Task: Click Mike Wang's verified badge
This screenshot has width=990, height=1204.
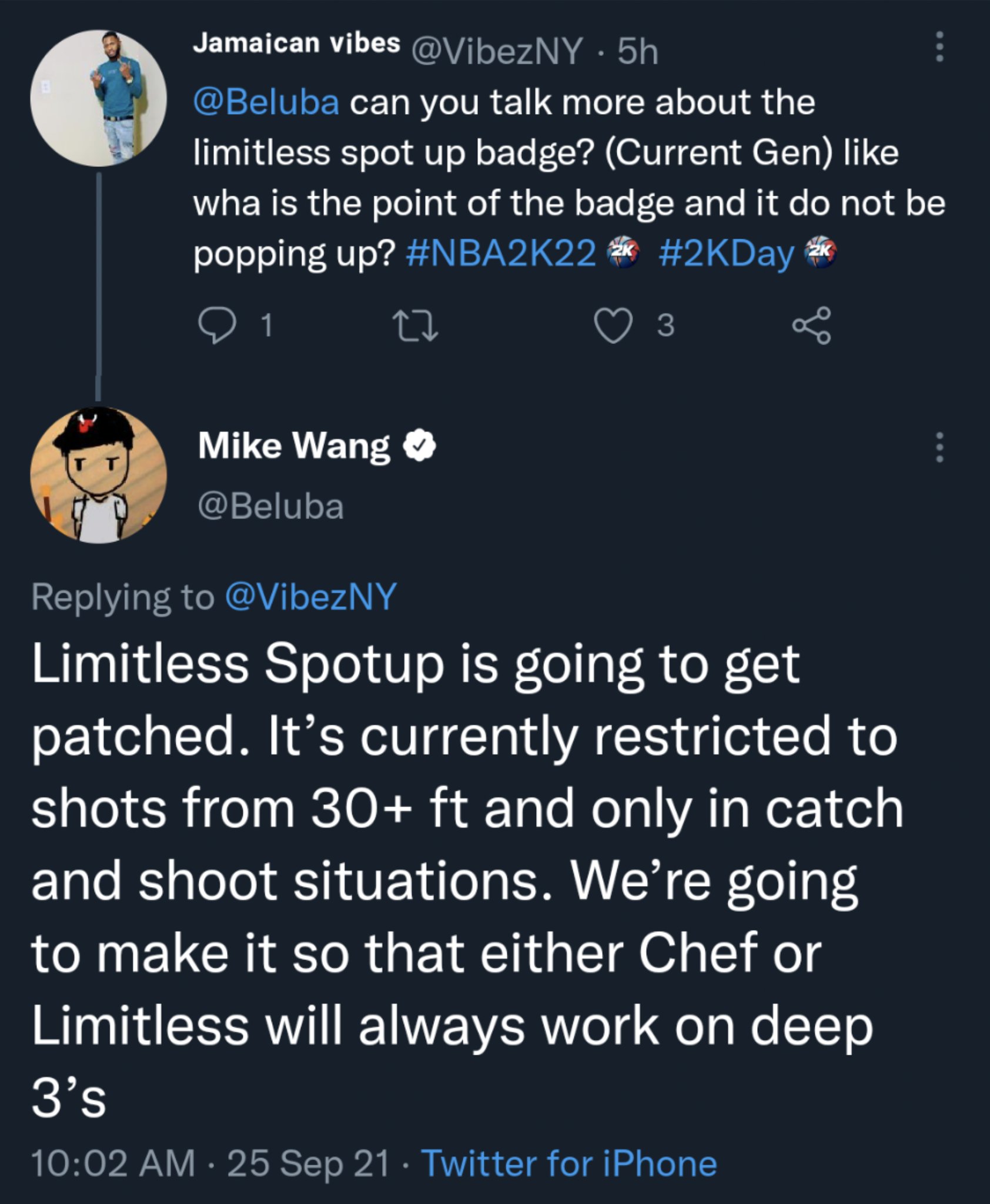Action: (x=419, y=446)
